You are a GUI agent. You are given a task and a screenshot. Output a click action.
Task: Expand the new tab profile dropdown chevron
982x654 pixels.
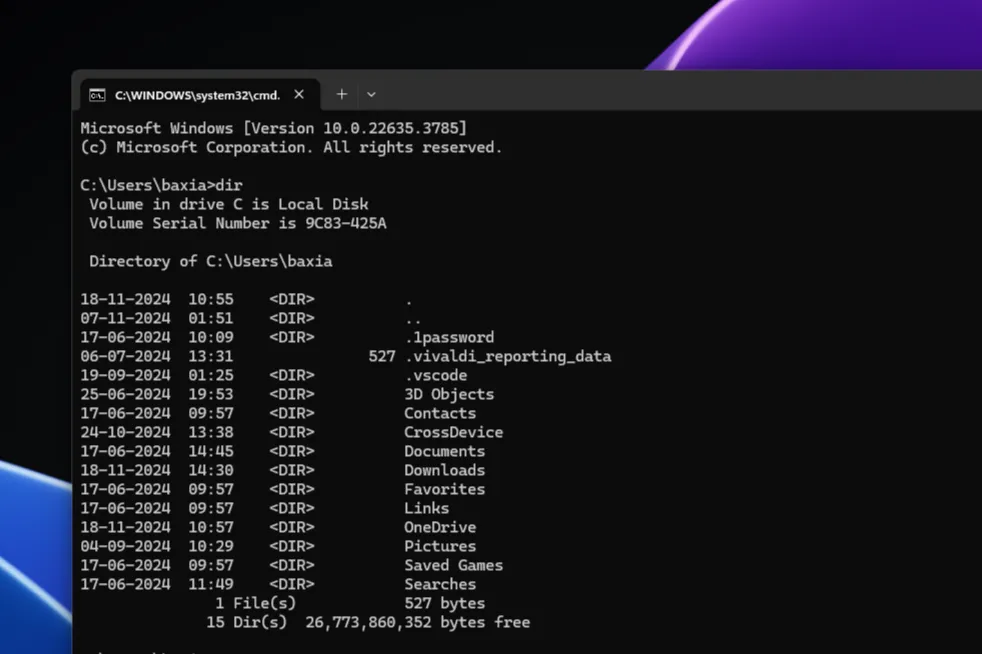[x=371, y=95]
